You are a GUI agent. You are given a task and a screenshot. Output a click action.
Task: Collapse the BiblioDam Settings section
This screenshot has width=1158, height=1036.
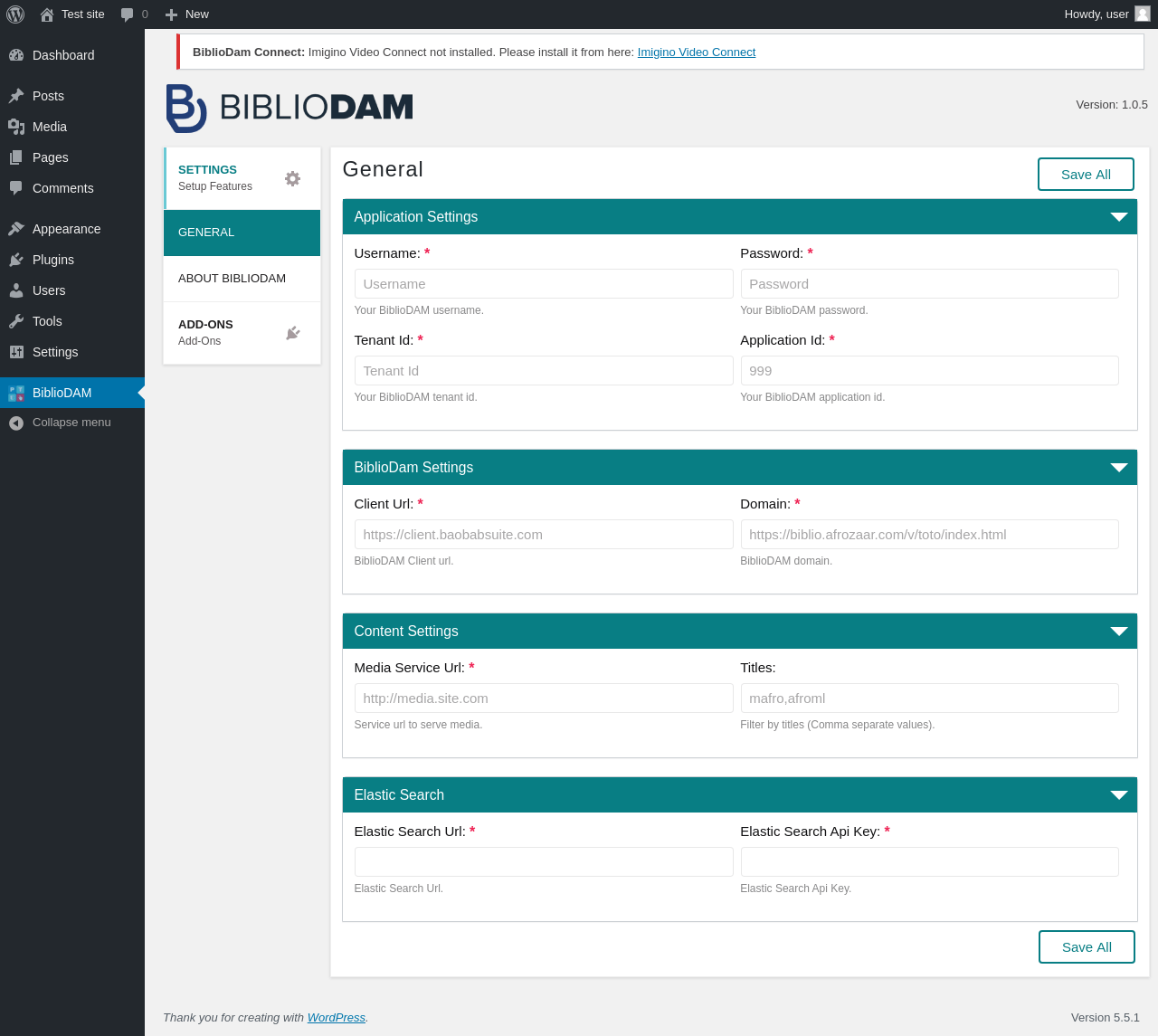tap(1119, 468)
